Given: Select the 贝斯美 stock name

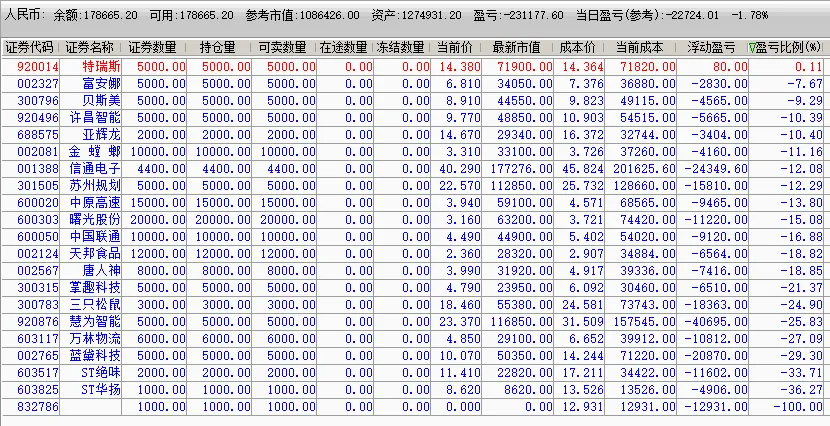Looking at the screenshot, I should pyautogui.click(x=102, y=101).
